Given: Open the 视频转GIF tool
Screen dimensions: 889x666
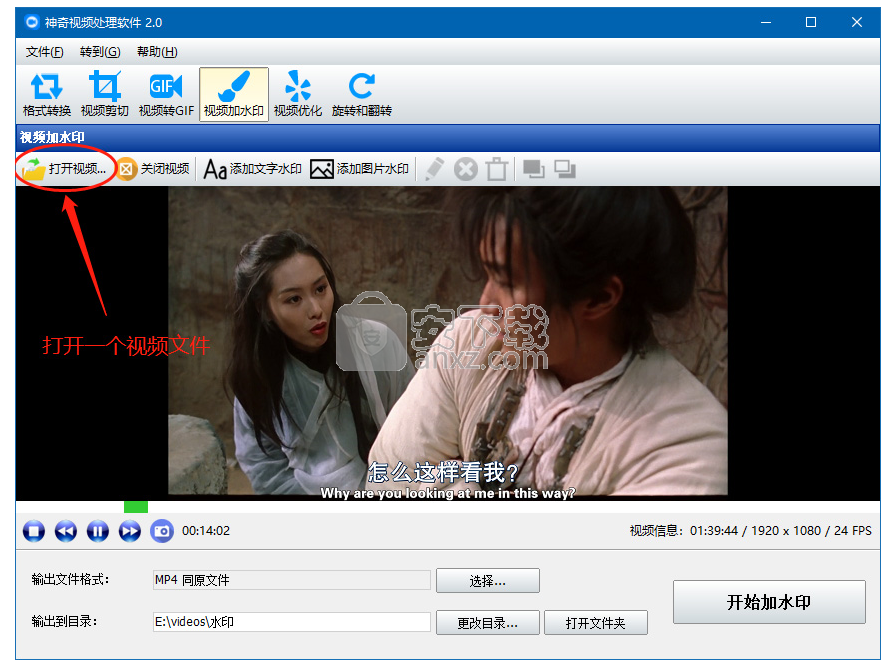Looking at the screenshot, I should coord(166,94).
